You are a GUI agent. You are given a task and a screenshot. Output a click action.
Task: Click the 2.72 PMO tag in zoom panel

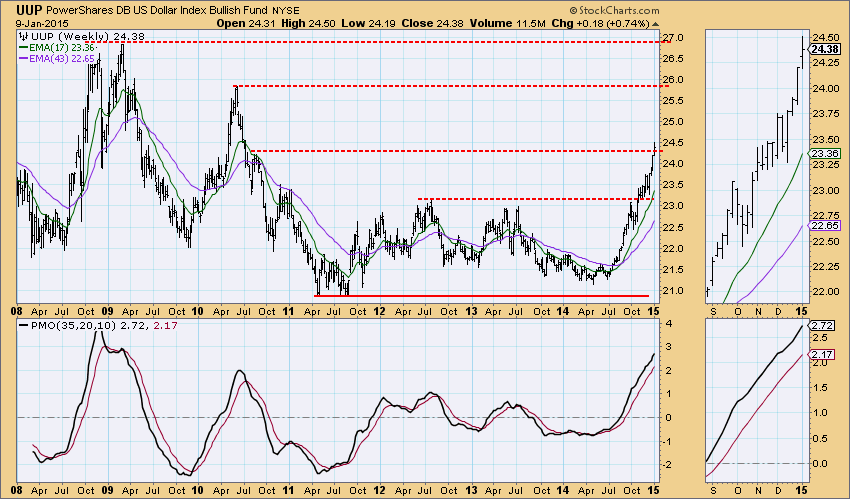822,326
